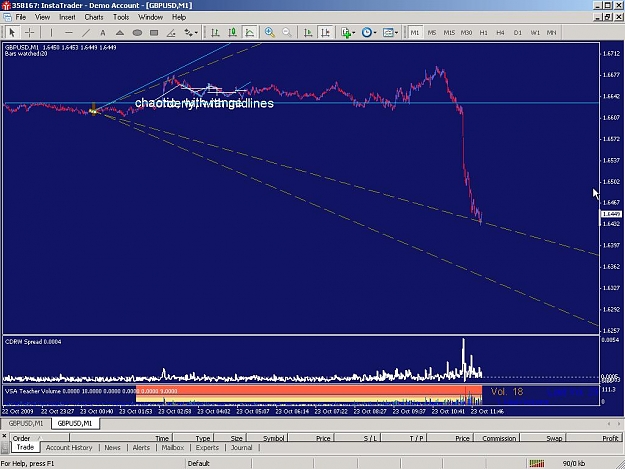Select the crosshair tool

29,33
